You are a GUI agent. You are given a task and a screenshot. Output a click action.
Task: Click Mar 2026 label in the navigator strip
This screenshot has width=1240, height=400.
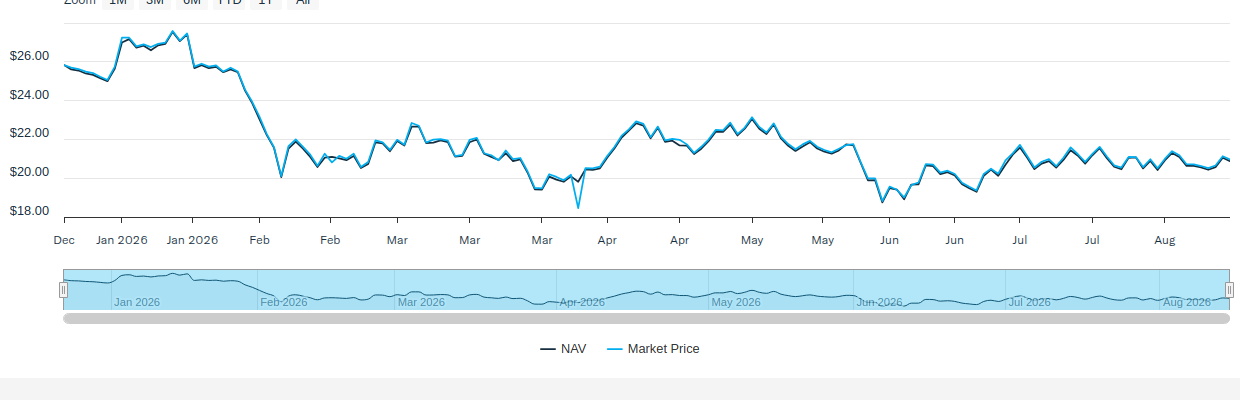coord(421,302)
